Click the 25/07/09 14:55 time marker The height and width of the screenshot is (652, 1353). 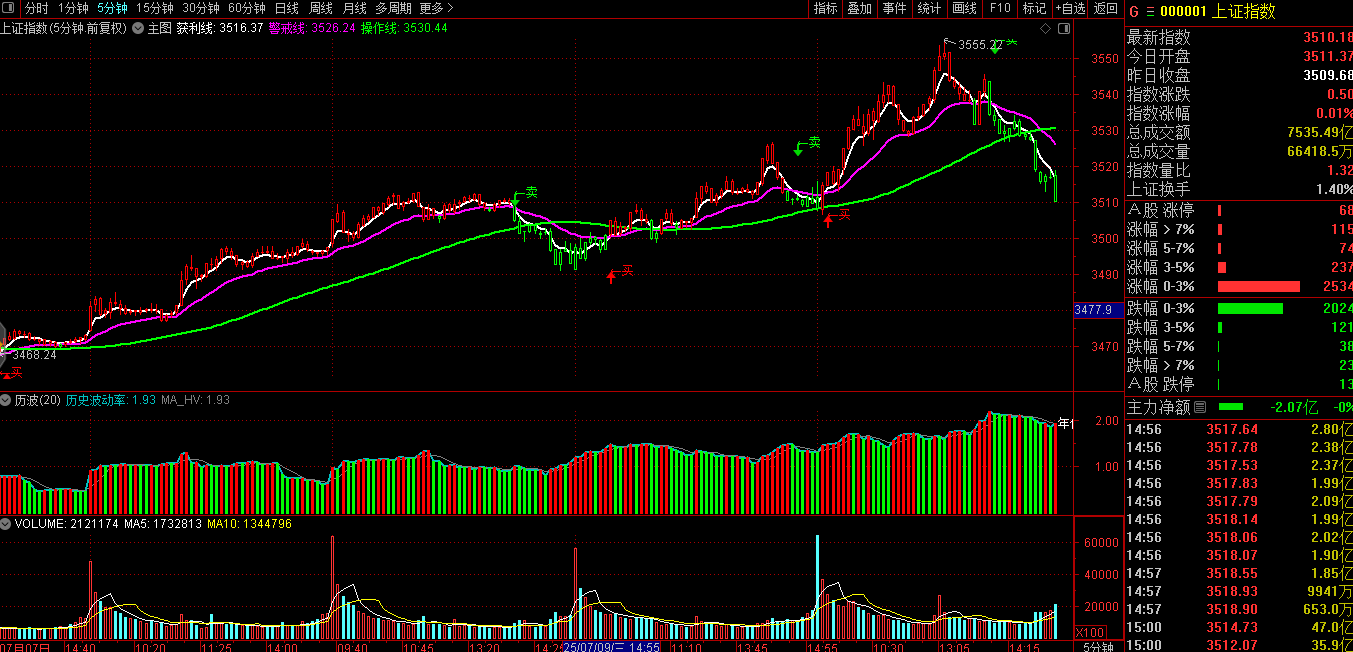[611, 646]
